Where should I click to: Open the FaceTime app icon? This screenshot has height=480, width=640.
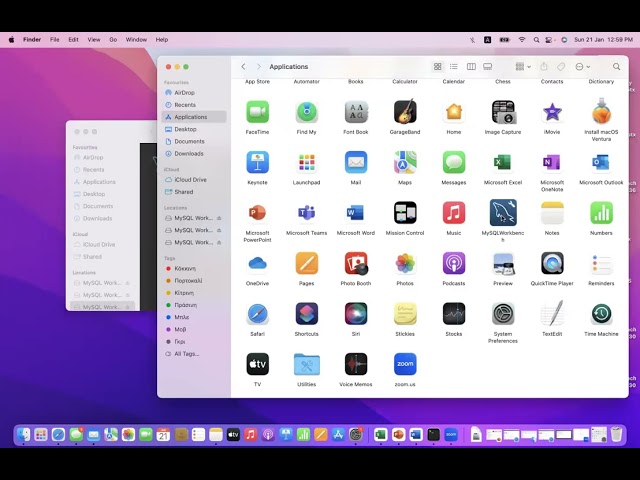point(258,112)
